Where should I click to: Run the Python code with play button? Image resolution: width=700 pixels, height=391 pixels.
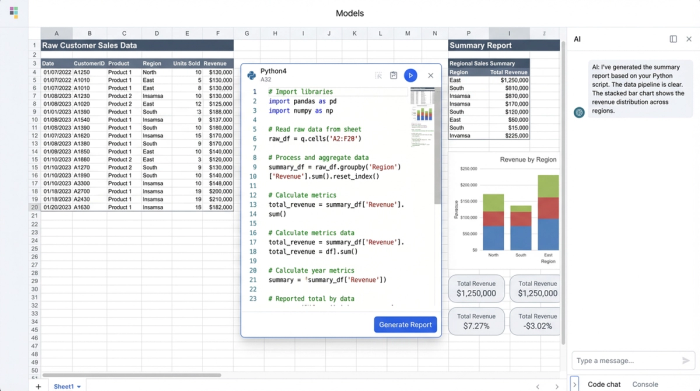pyautogui.click(x=410, y=75)
